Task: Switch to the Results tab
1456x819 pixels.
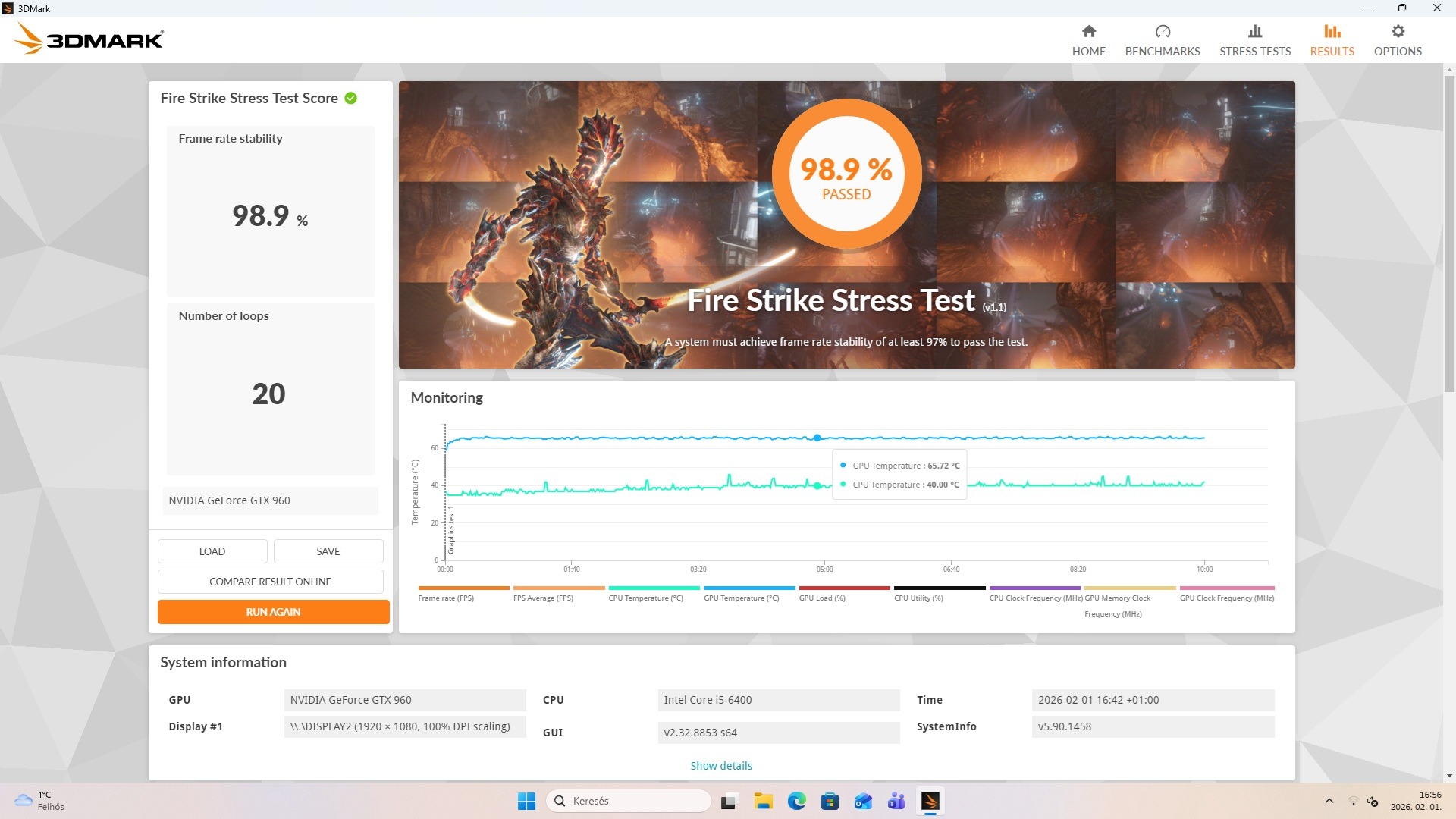Action: [1331, 40]
